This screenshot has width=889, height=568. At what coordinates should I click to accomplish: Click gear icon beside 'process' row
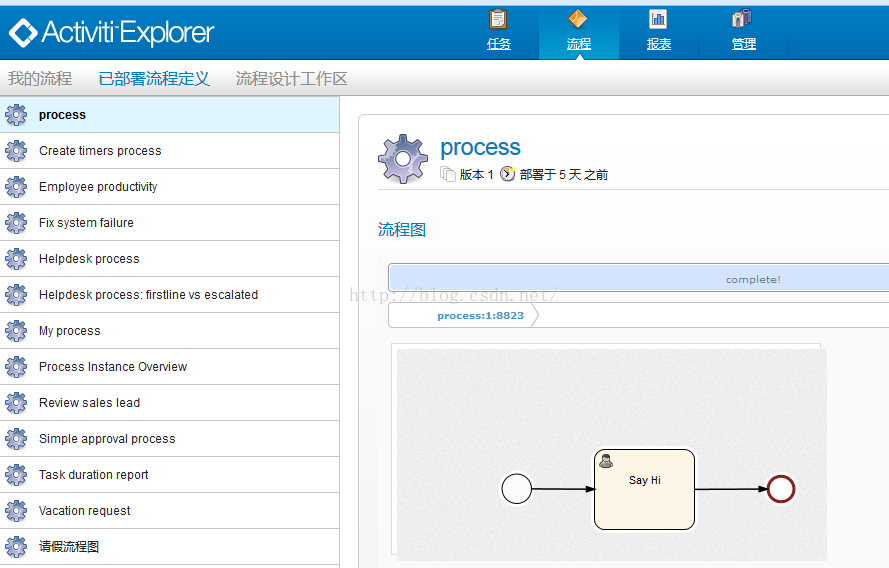(16, 115)
